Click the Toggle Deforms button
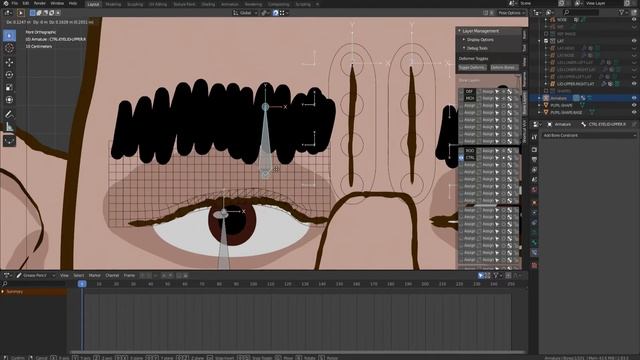640x360 pixels. pyautogui.click(x=472, y=67)
